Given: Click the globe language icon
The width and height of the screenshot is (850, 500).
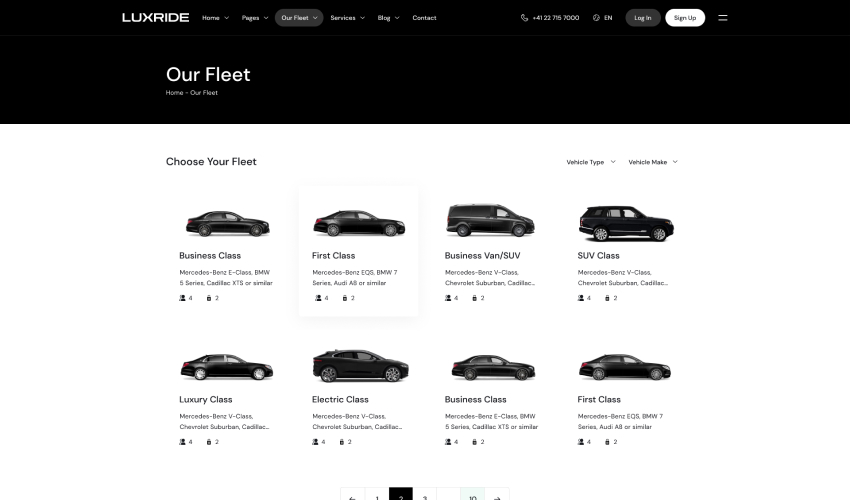Looking at the screenshot, I should (x=596, y=17).
